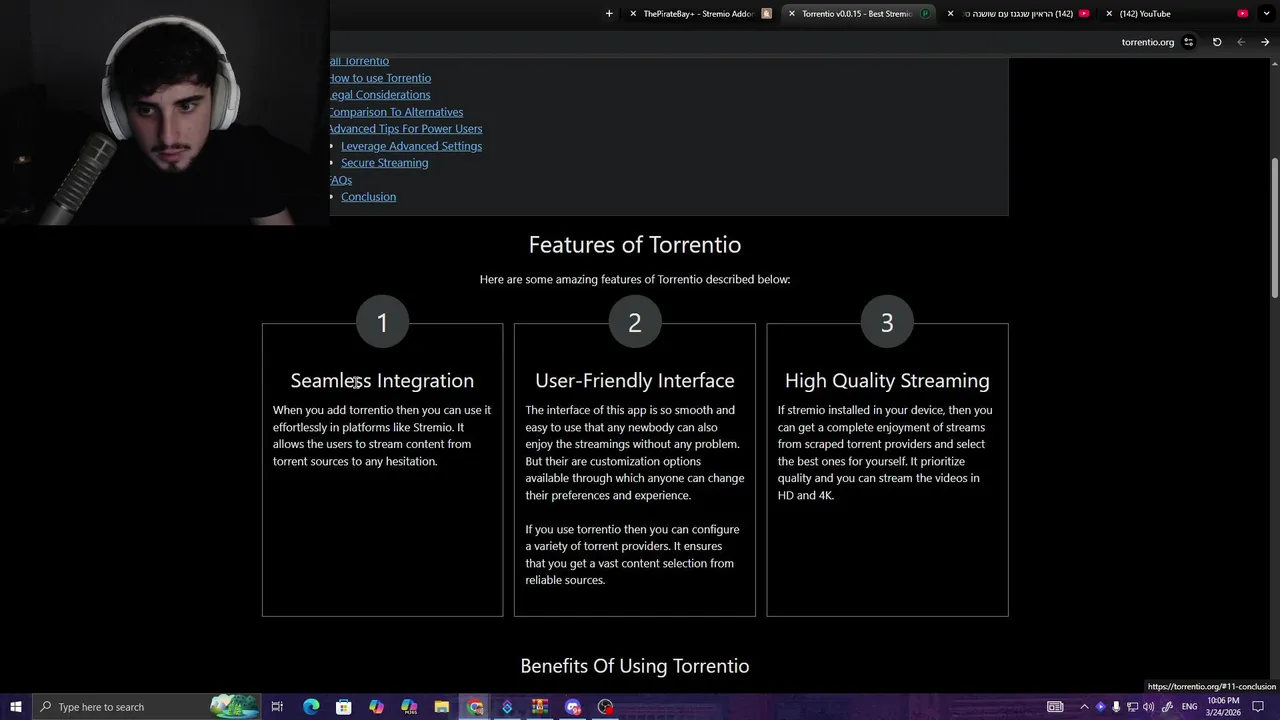Viewport: 1280px width, 720px height.
Task: Click the page vertical scrollbar thumb
Action: (1274, 227)
